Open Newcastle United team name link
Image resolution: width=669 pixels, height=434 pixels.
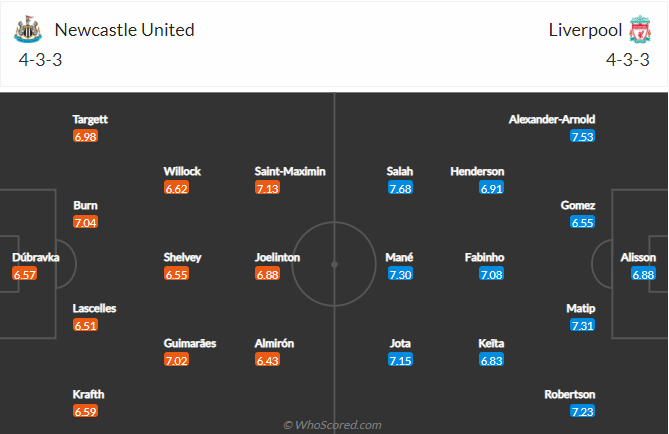pos(125,30)
